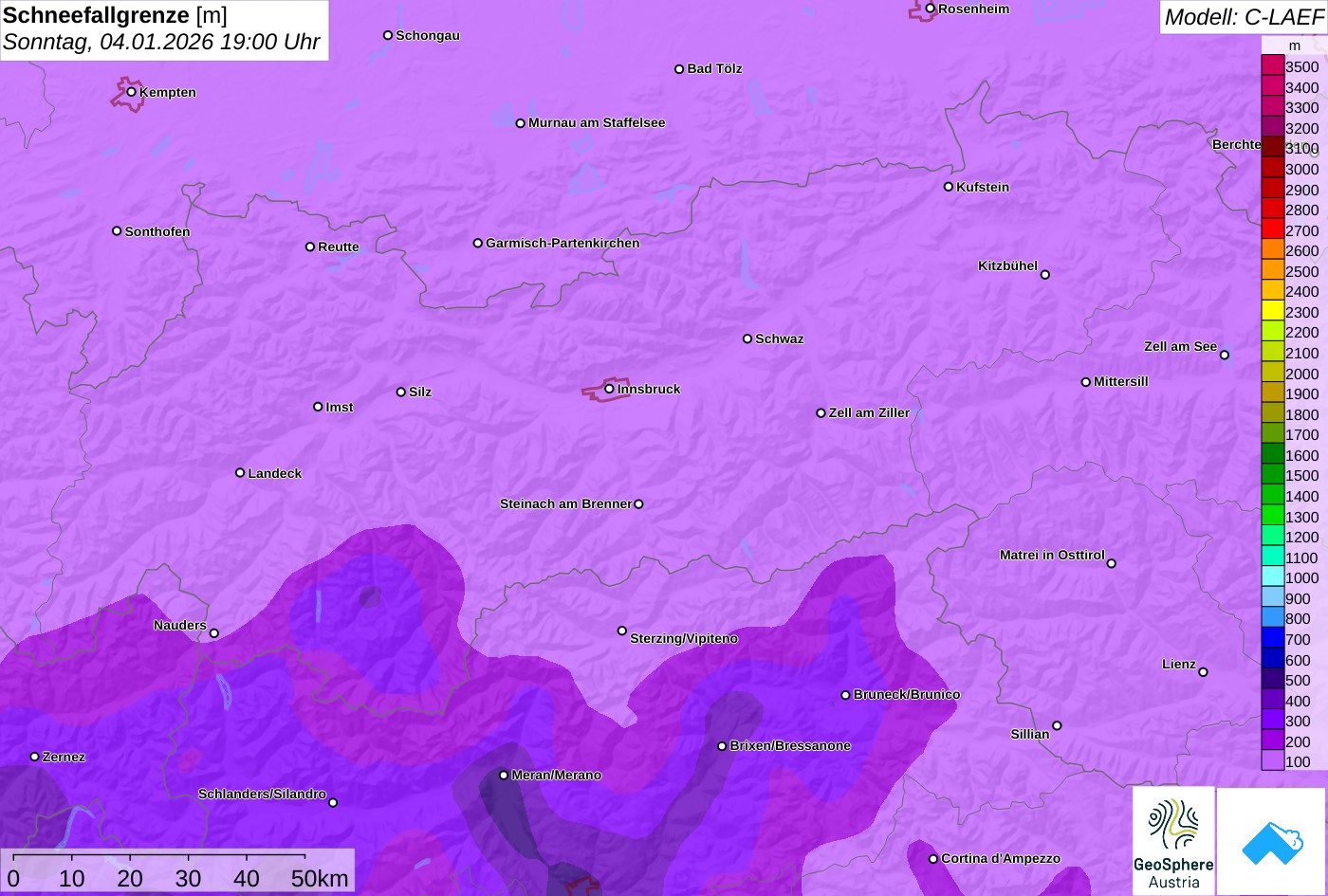
Task: Click the yellow 2300 m legend swatch
Action: (x=1272, y=311)
